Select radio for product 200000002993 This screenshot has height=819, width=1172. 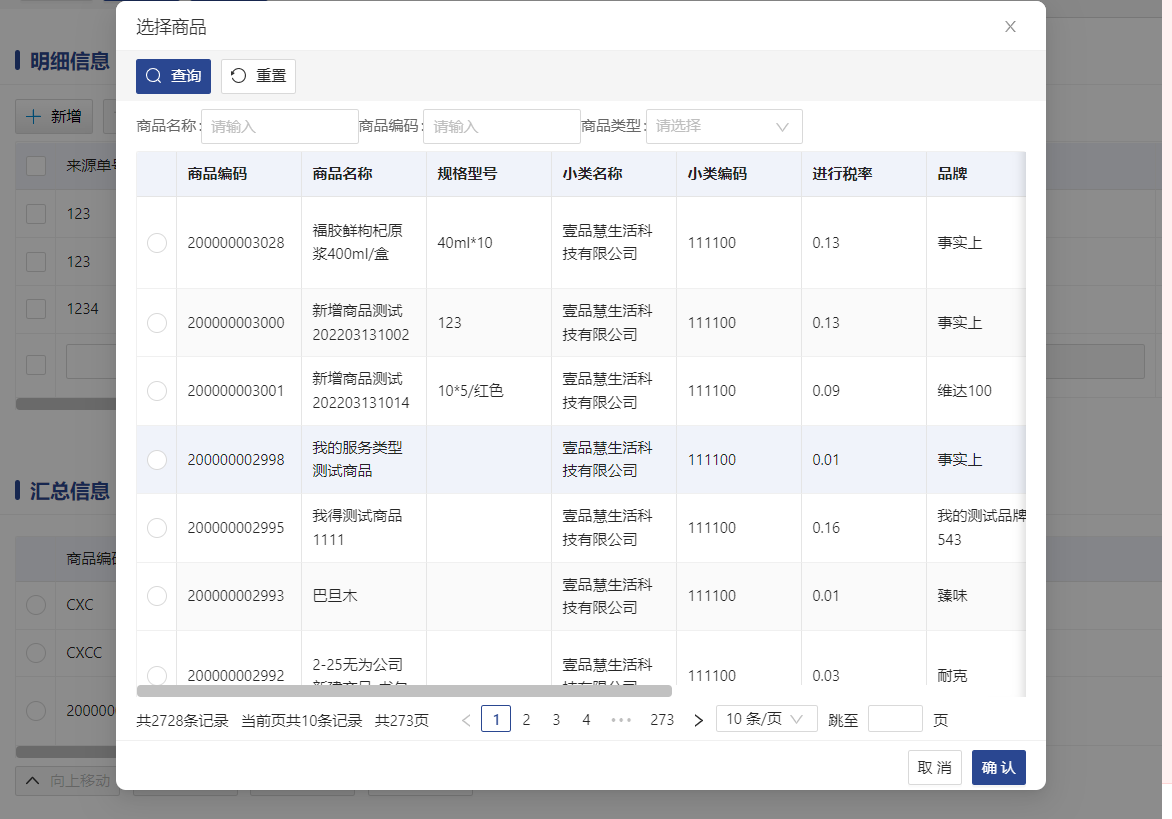point(157,596)
